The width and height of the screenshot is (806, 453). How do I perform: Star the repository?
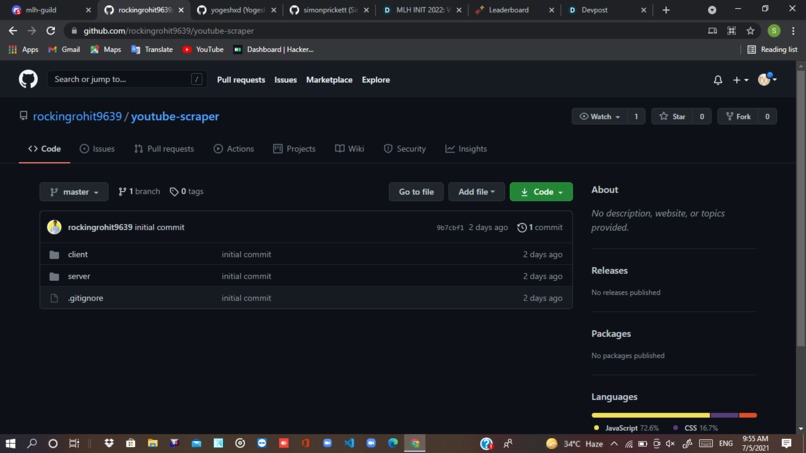672,116
